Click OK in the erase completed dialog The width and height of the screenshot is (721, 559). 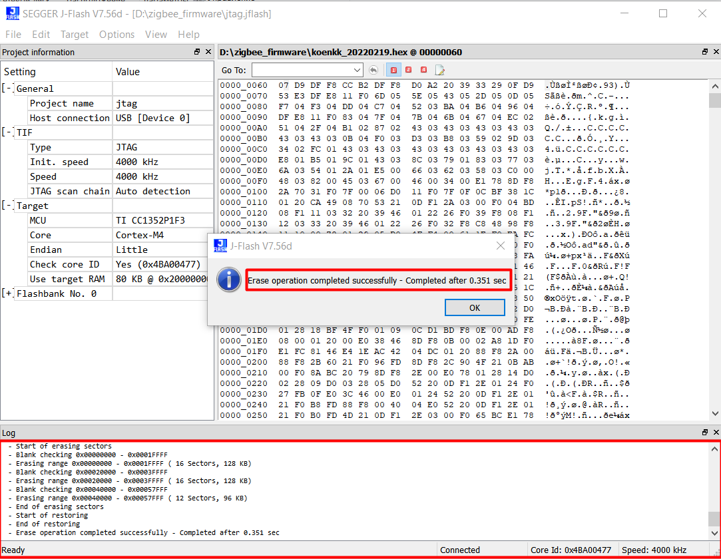pyautogui.click(x=475, y=308)
